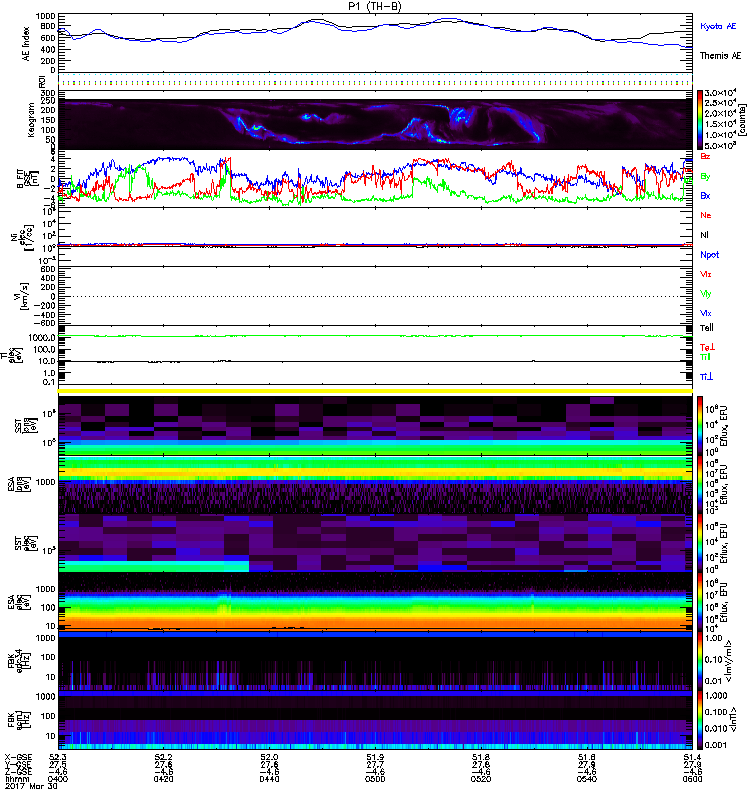The height and width of the screenshot is (800, 750).
Task: Select the "3.0×10⁴" keogram color bar value
Action: [x=720, y=93]
